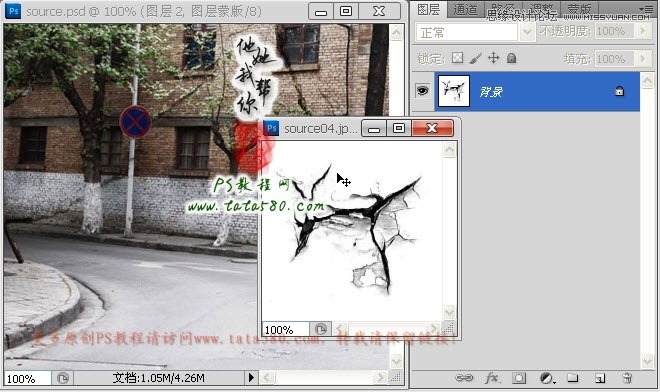Minimize the source04.jpg window
The image size is (660, 392).
pyautogui.click(x=374, y=128)
